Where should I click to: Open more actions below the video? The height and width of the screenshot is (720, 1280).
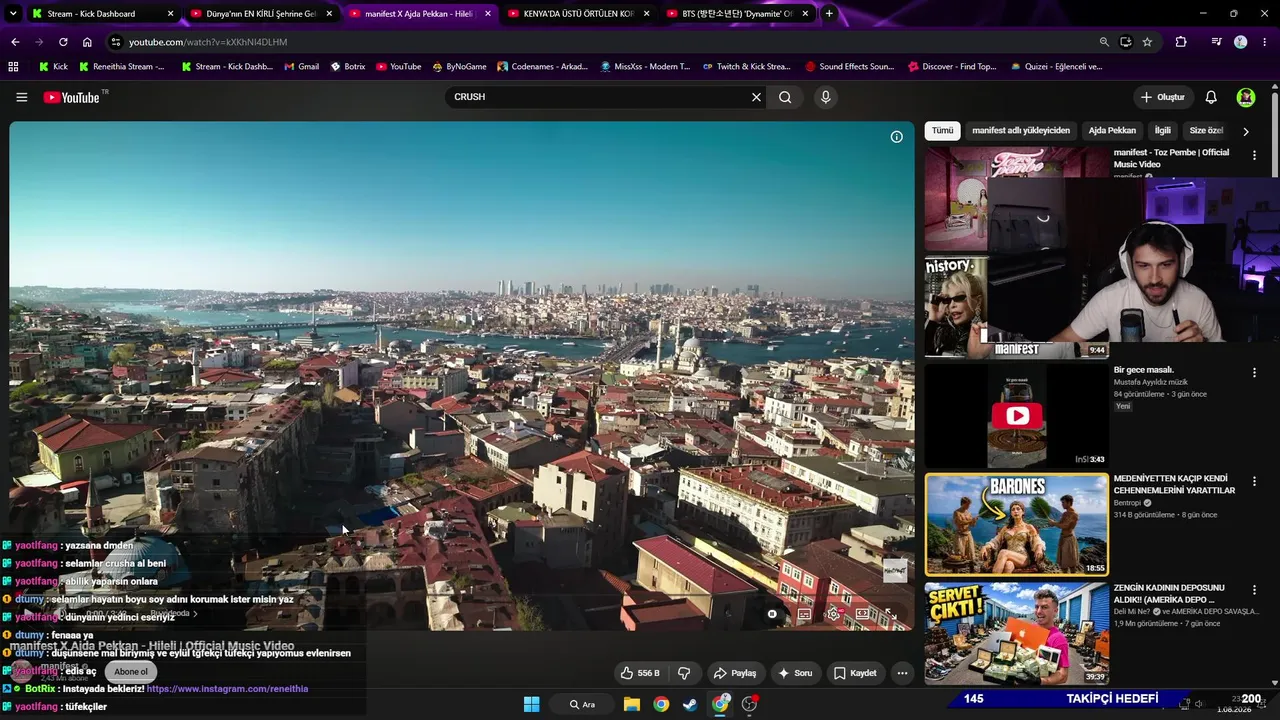click(902, 673)
